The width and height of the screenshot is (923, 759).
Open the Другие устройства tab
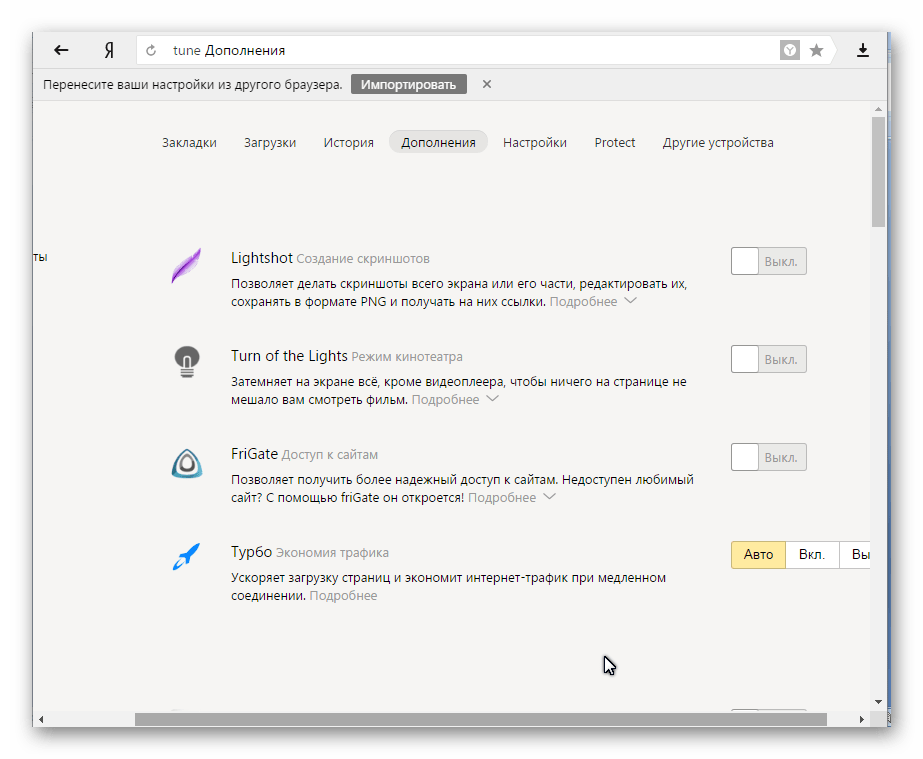point(718,142)
